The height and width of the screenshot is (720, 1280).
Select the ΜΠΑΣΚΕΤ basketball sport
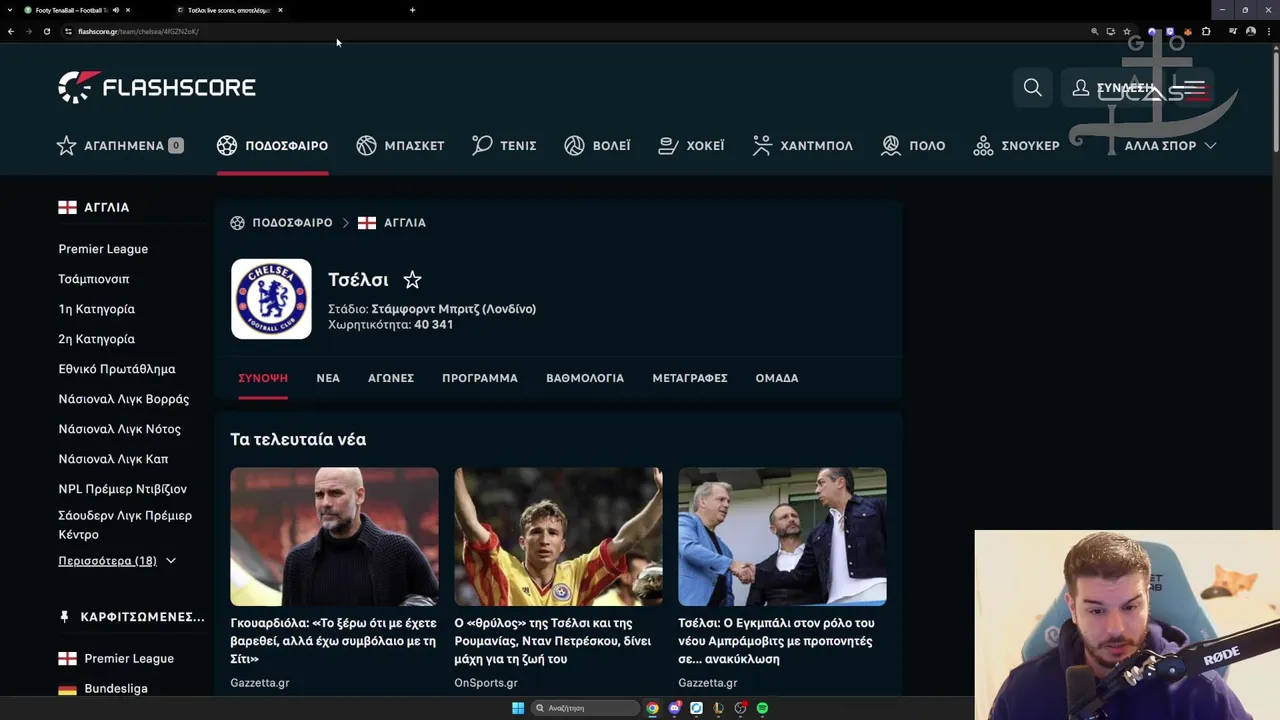pos(400,146)
